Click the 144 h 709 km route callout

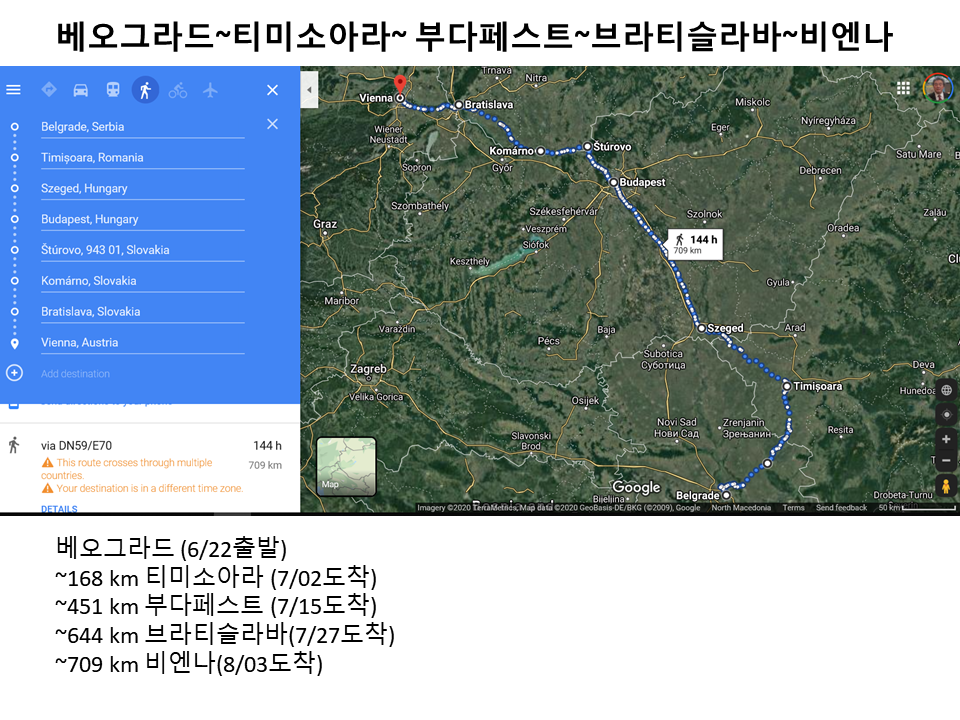(695, 244)
